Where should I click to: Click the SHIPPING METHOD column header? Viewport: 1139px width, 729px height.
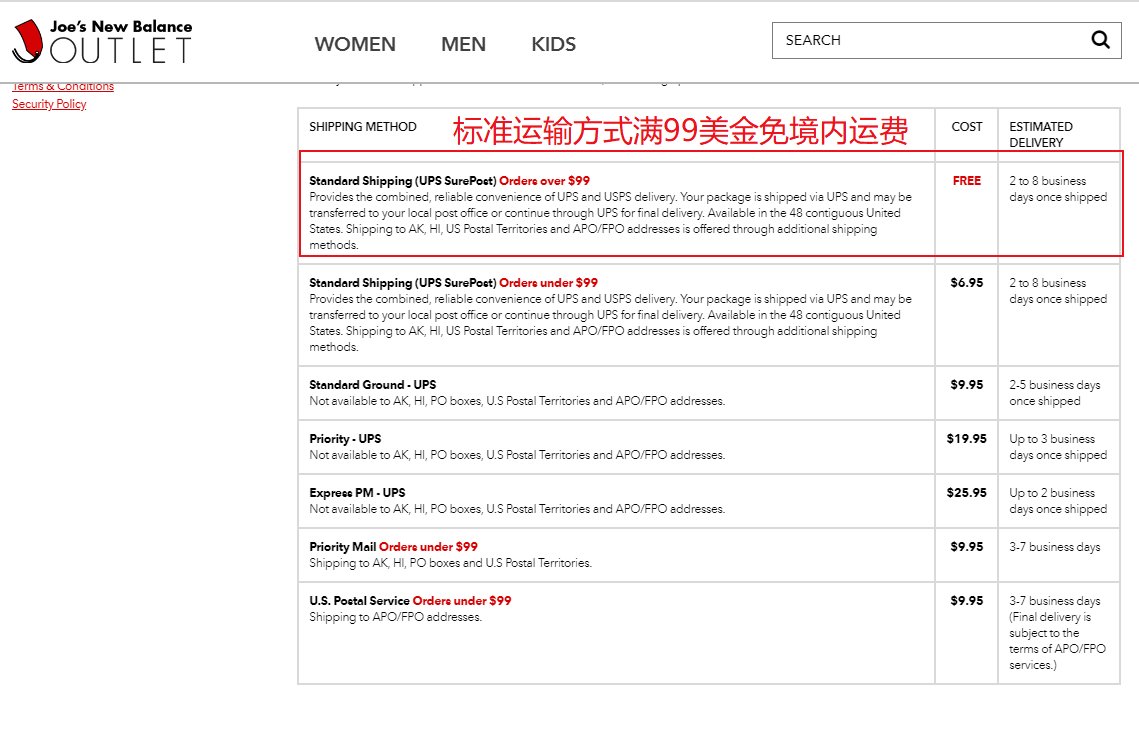[362, 126]
